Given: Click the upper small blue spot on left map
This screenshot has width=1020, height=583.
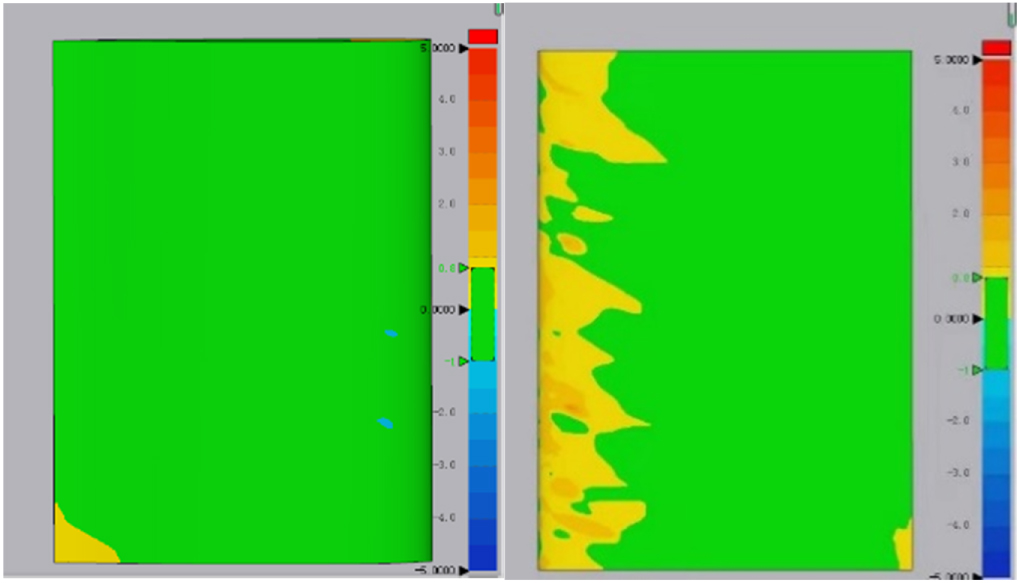Looking at the screenshot, I should point(391,334).
